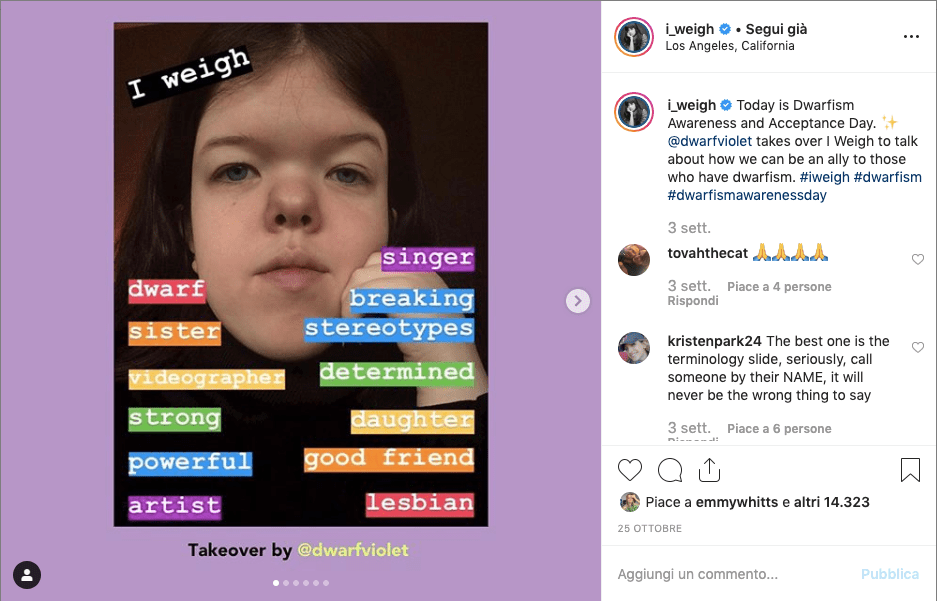This screenshot has width=937, height=601.
Task: Open kristenpark24's avatar
Action: 634,348
